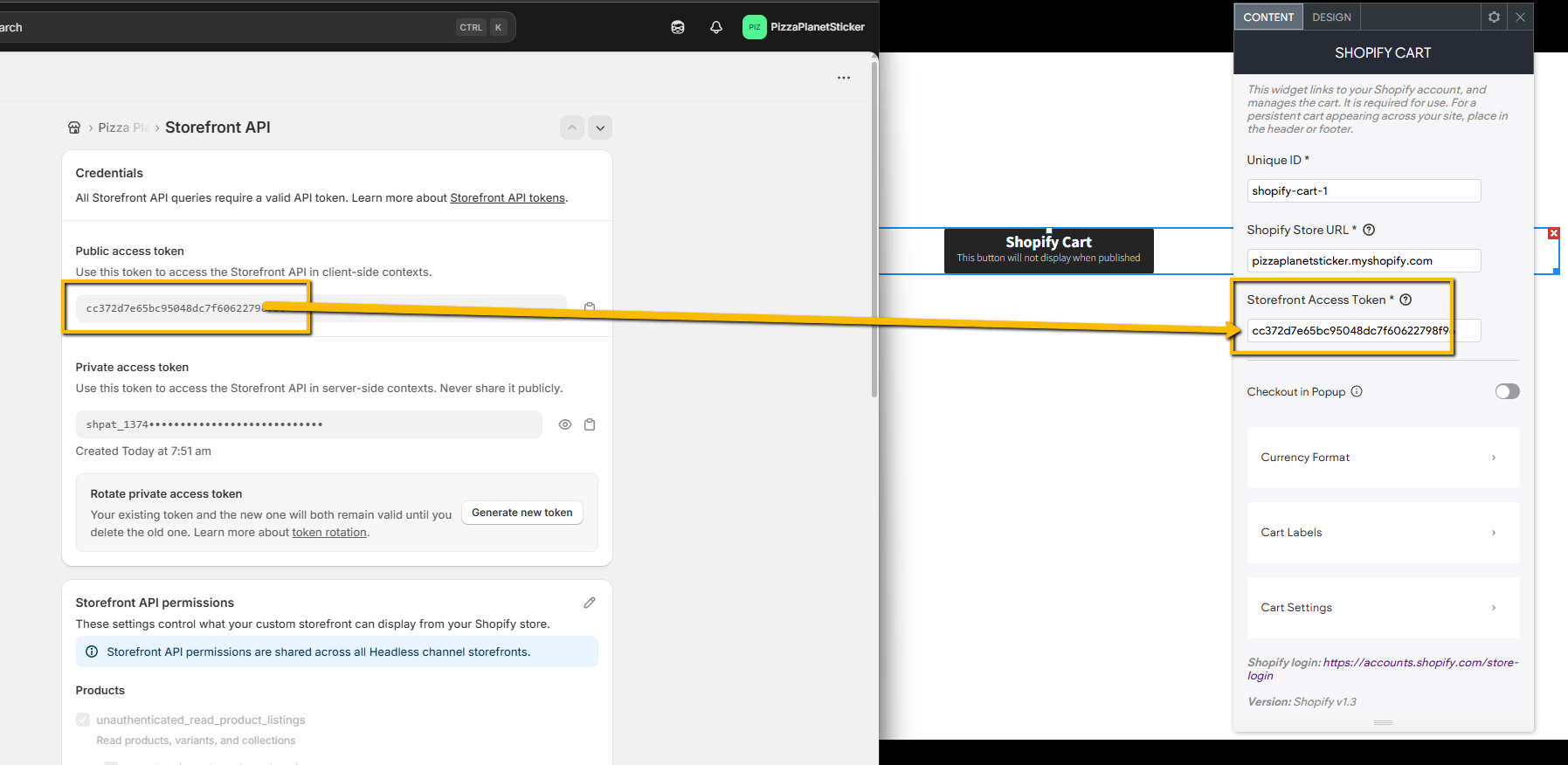The width and height of the screenshot is (1568, 765).
Task: Click the info icon in permissions banner
Action: pyautogui.click(x=92, y=651)
